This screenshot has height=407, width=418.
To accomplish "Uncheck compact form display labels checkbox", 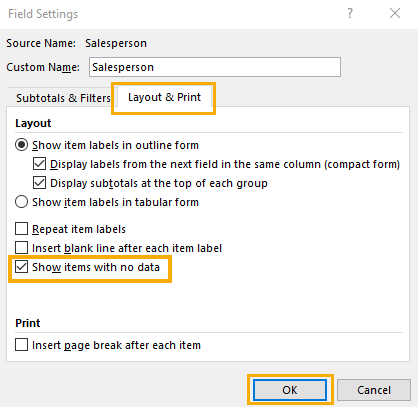I will (39, 164).
